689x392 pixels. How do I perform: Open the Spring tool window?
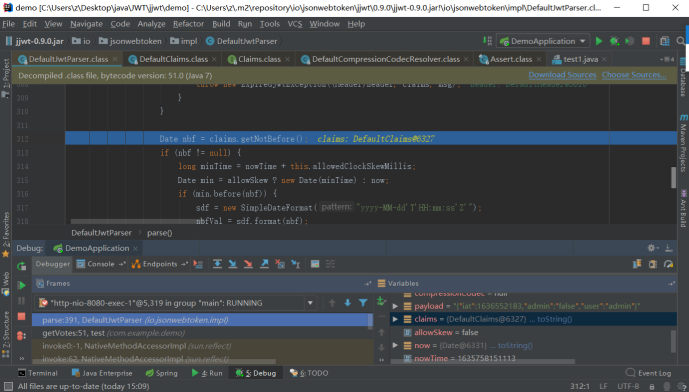[x=161, y=373]
